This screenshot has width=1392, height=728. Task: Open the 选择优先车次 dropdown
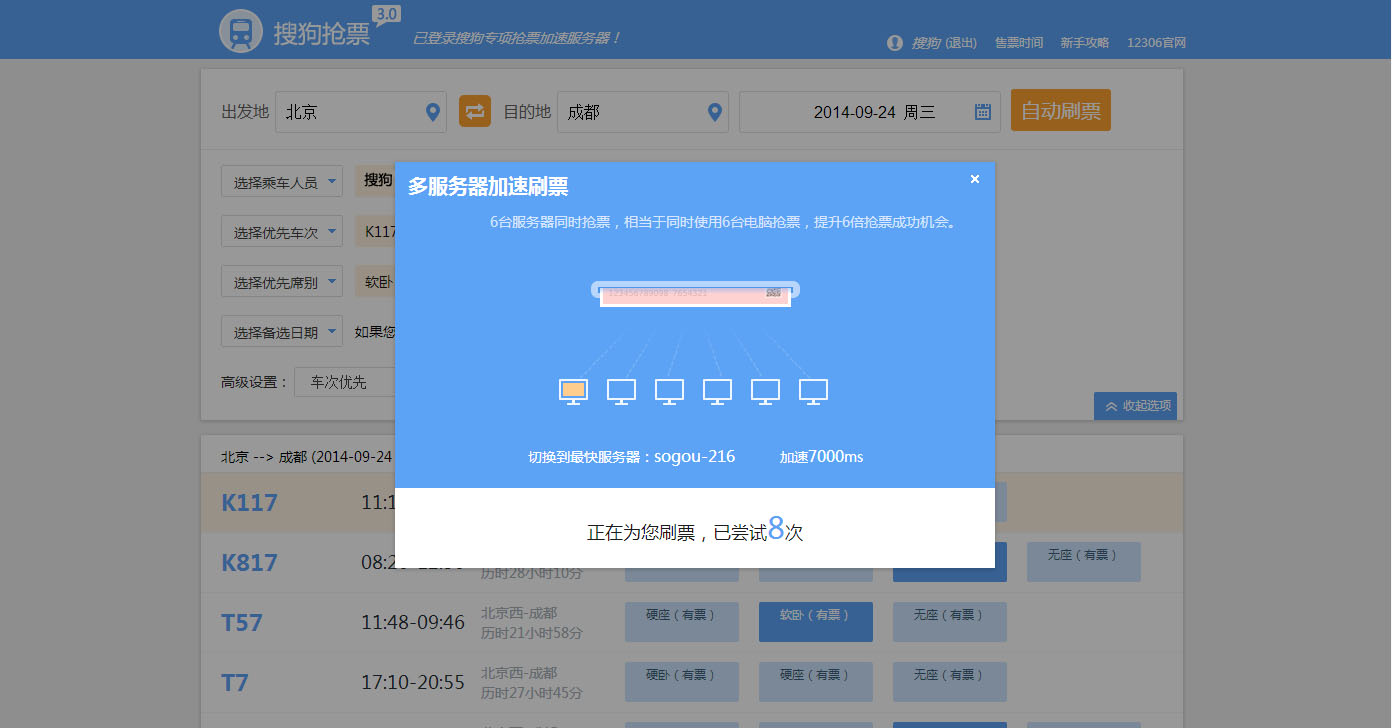pos(282,232)
